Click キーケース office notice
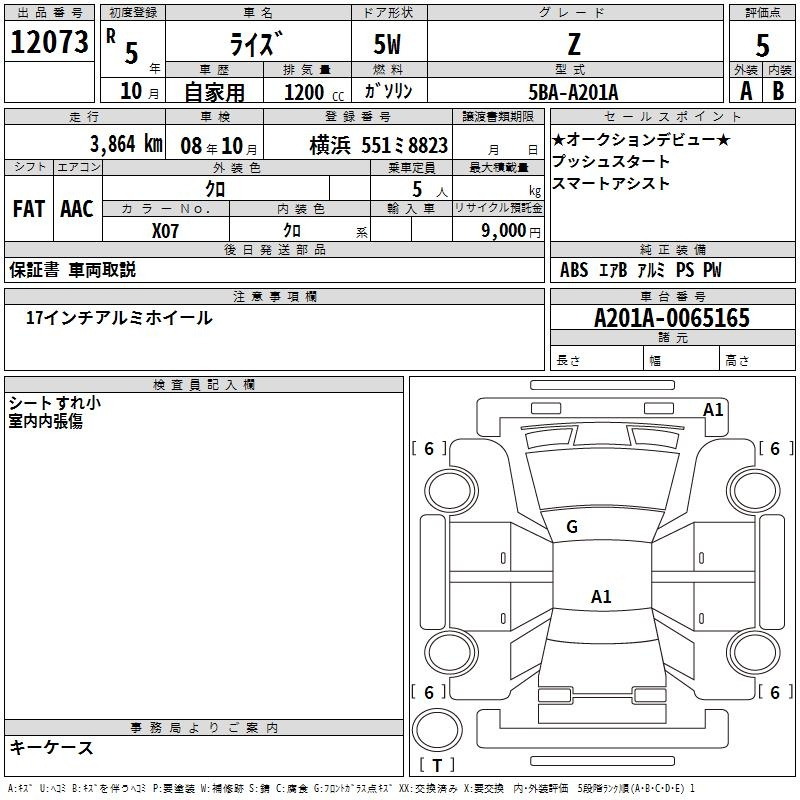Screen dimensions: 800x800 coord(51,748)
